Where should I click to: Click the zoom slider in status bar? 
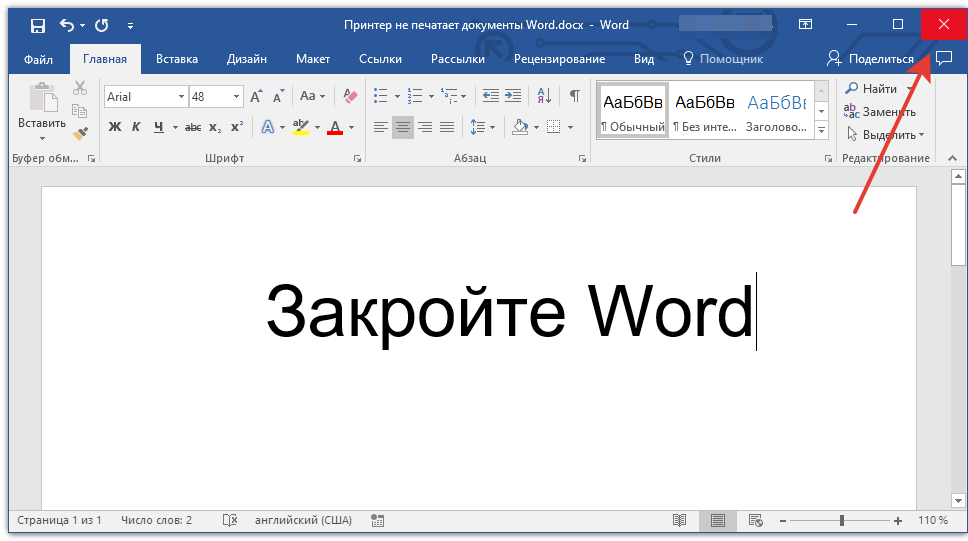[x=842, y=521]
